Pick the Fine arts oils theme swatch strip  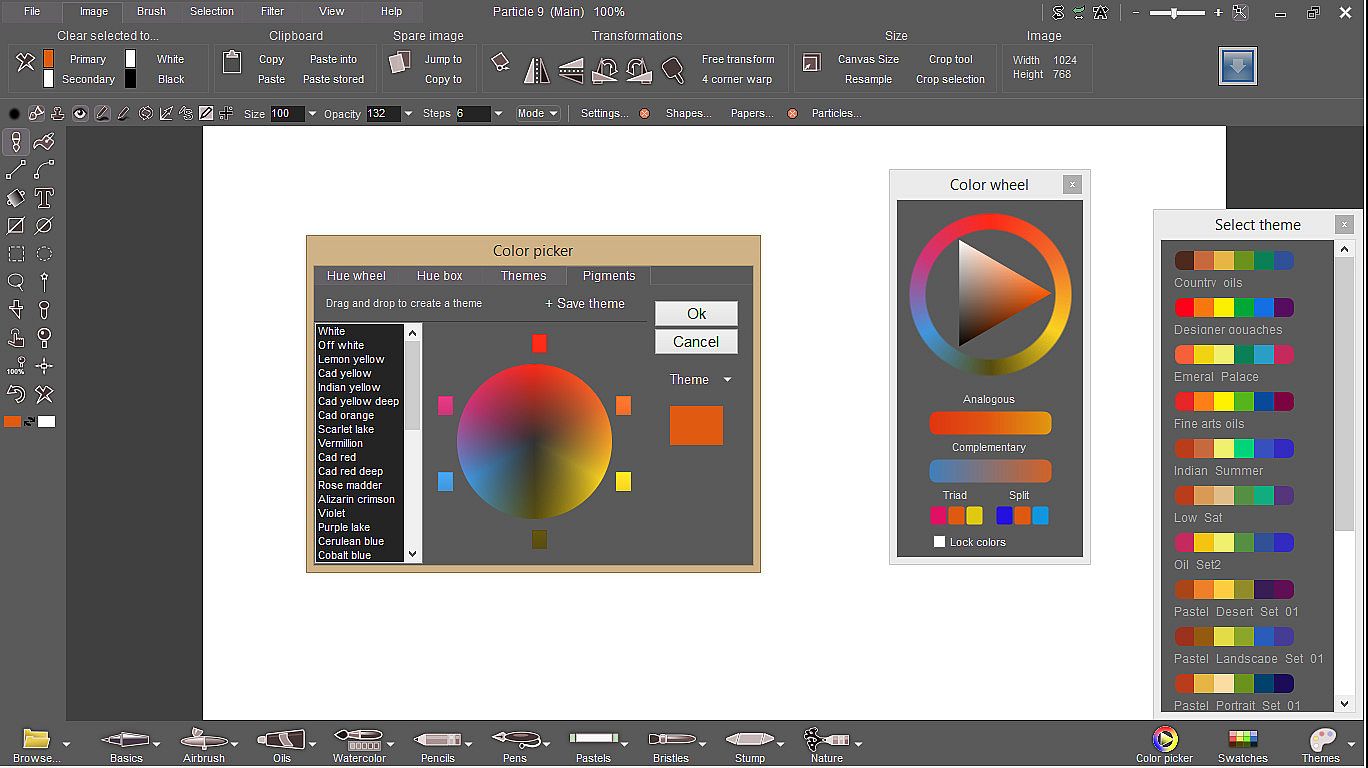click(1234, 402)
